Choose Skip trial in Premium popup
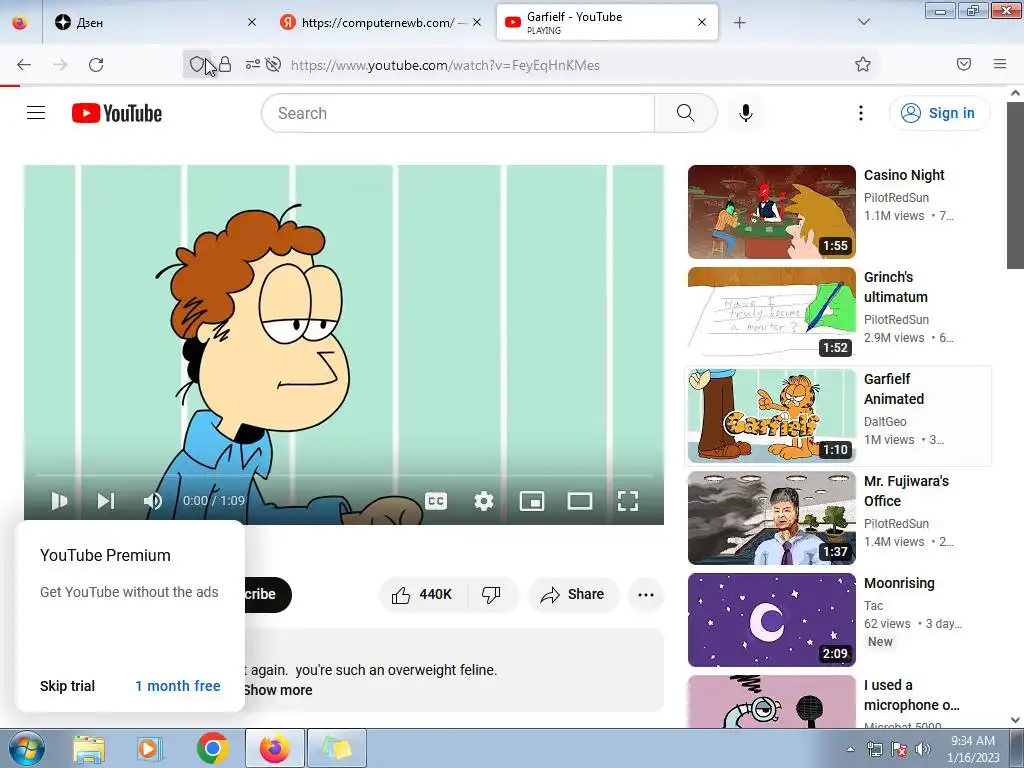Screen dimensions: 1024x768 (x=67, y=686)
